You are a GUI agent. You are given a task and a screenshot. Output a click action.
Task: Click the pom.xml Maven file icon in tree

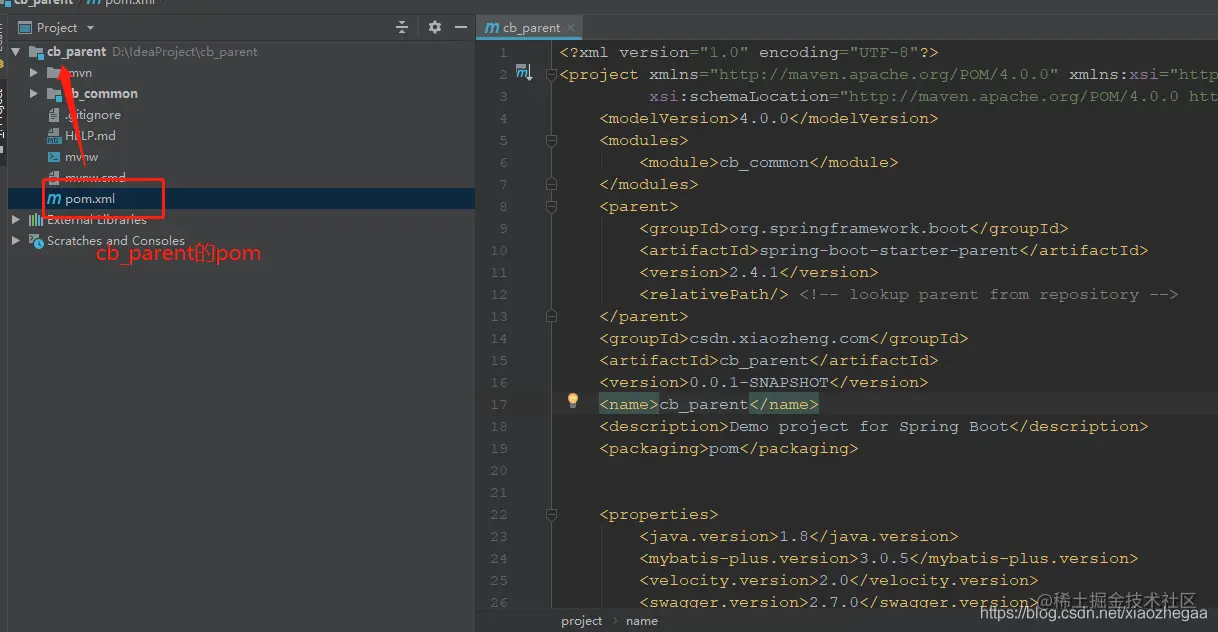55,199
